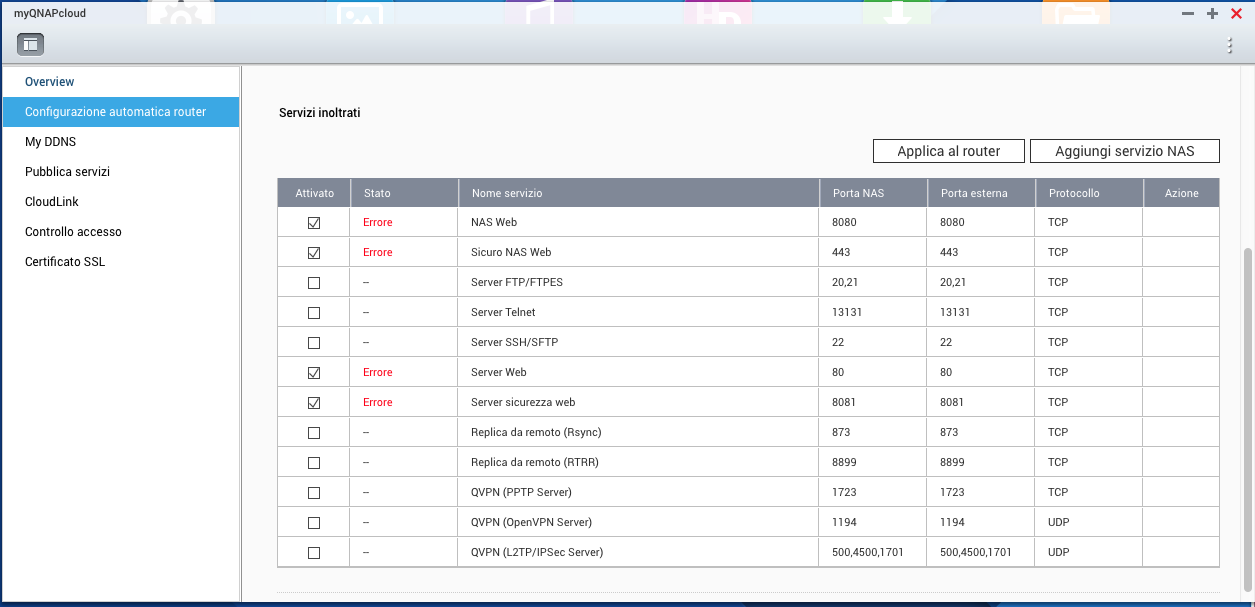Disable the Server Web checkbox
This screenshot has height=607, width=1255.
(314, 373)
